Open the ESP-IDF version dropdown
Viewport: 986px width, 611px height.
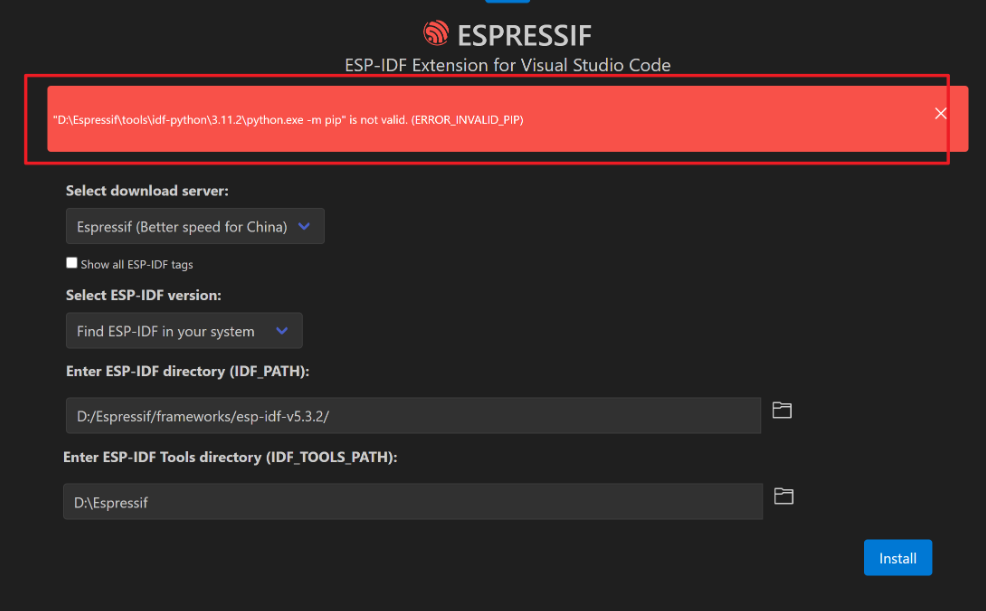click(184, 331)
